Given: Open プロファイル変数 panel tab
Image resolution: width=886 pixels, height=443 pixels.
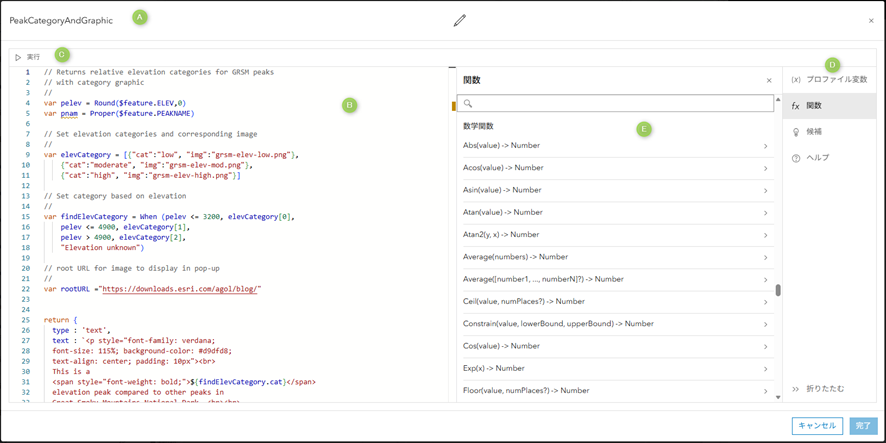Looking at the screenshot, I should pos(829,80).
